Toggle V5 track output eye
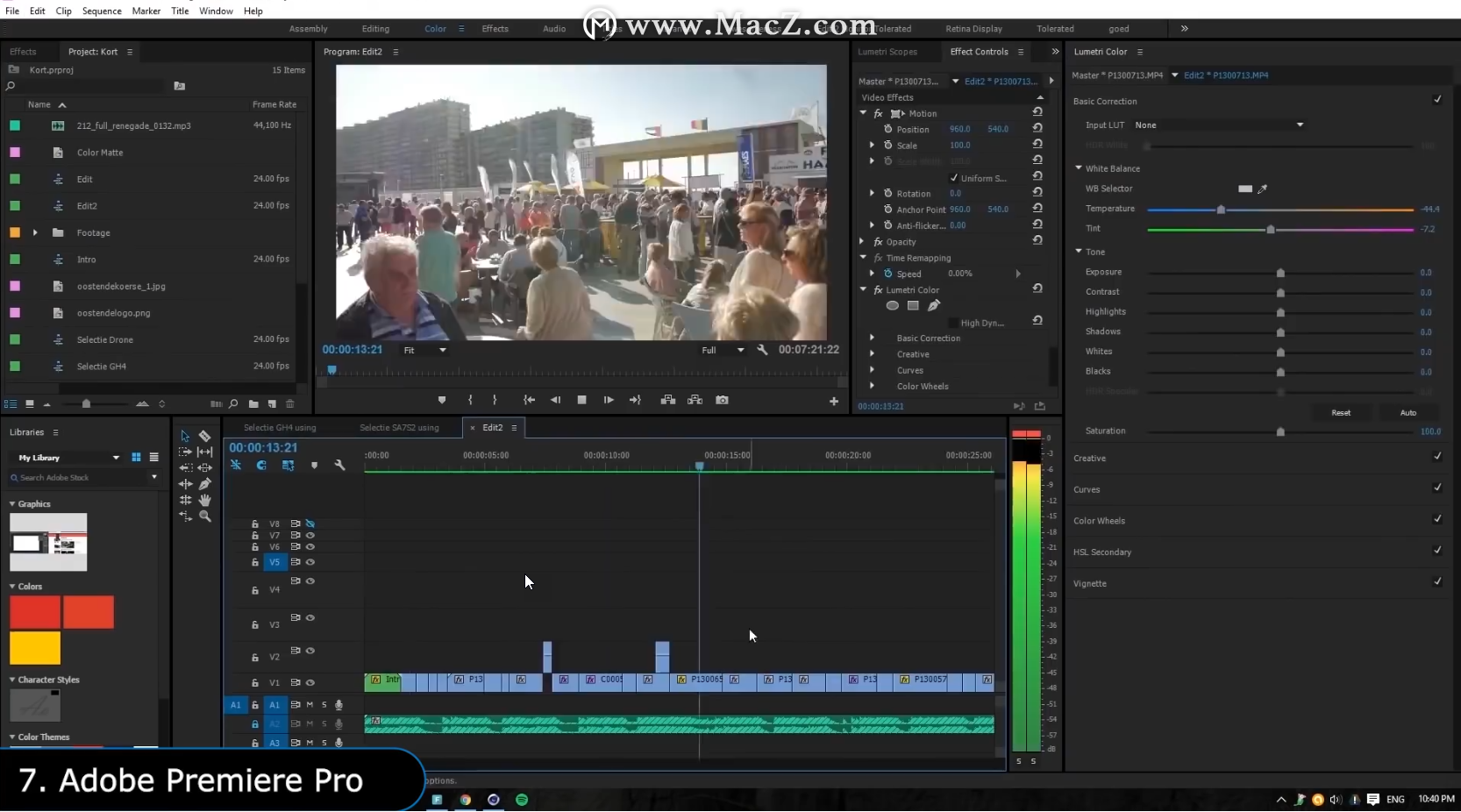This screenshot has width=1461, height=812. (310, 562)
